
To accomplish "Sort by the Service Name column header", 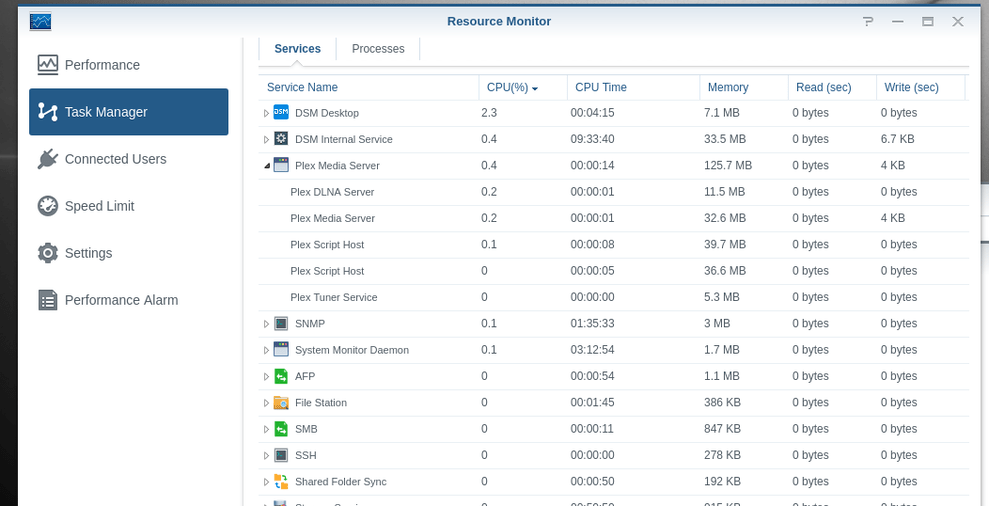I will coord(368,87).
